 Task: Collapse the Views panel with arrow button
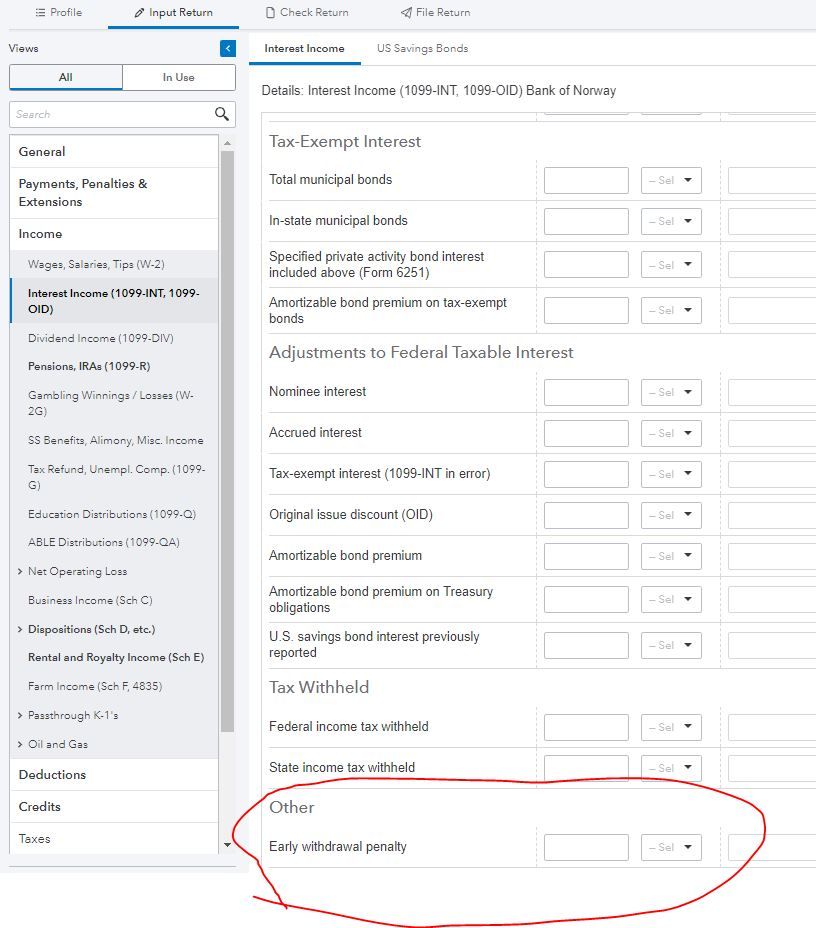coord(228,49)
